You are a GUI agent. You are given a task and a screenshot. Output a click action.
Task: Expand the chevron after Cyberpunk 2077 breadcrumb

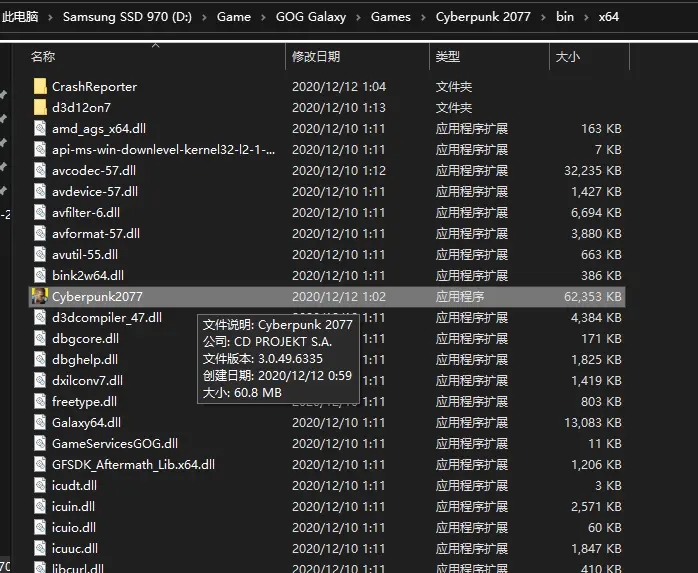tap(543, 17)
